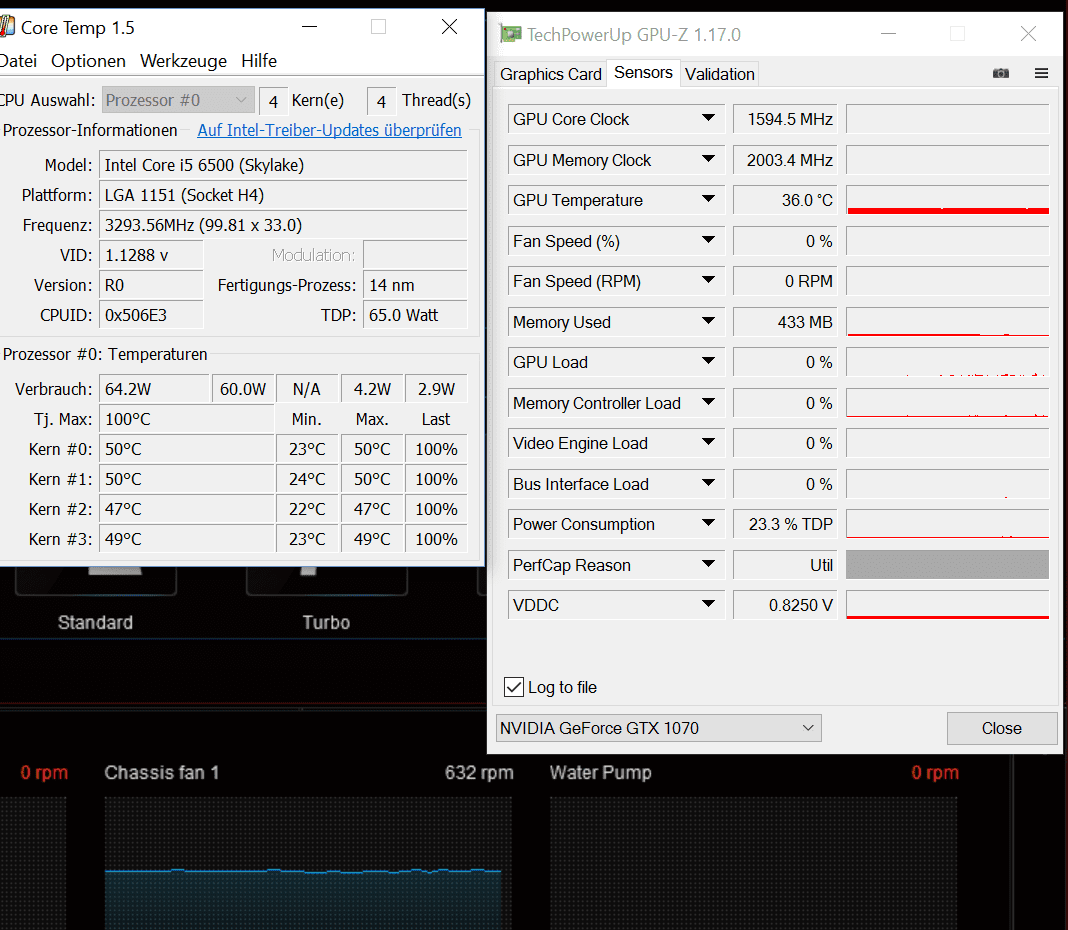Open GPU Core Clock sensor dropdown arrow
The width and height of the screenshot is (1068, 930).
(x=708, y=118)
